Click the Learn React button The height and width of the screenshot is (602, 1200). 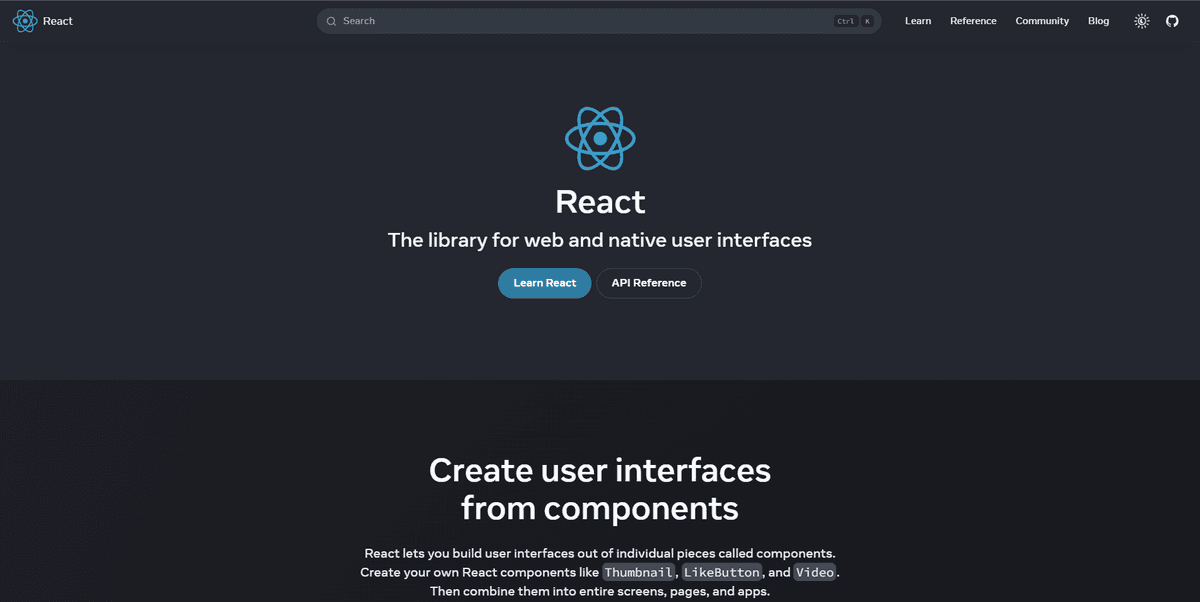click(545, 283)
